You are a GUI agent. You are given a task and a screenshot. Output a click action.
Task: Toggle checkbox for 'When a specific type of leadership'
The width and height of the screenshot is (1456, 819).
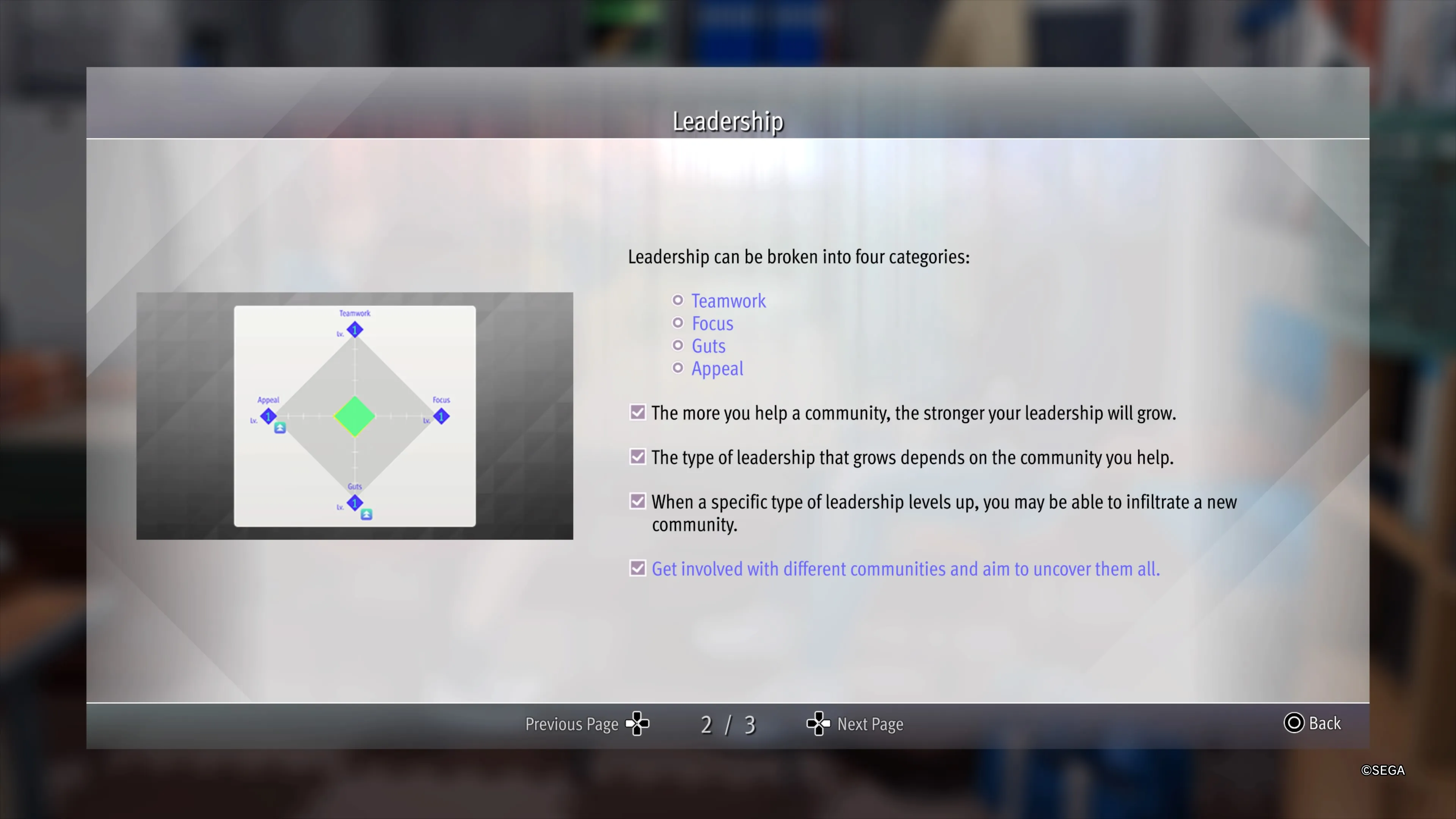point(637,501)
